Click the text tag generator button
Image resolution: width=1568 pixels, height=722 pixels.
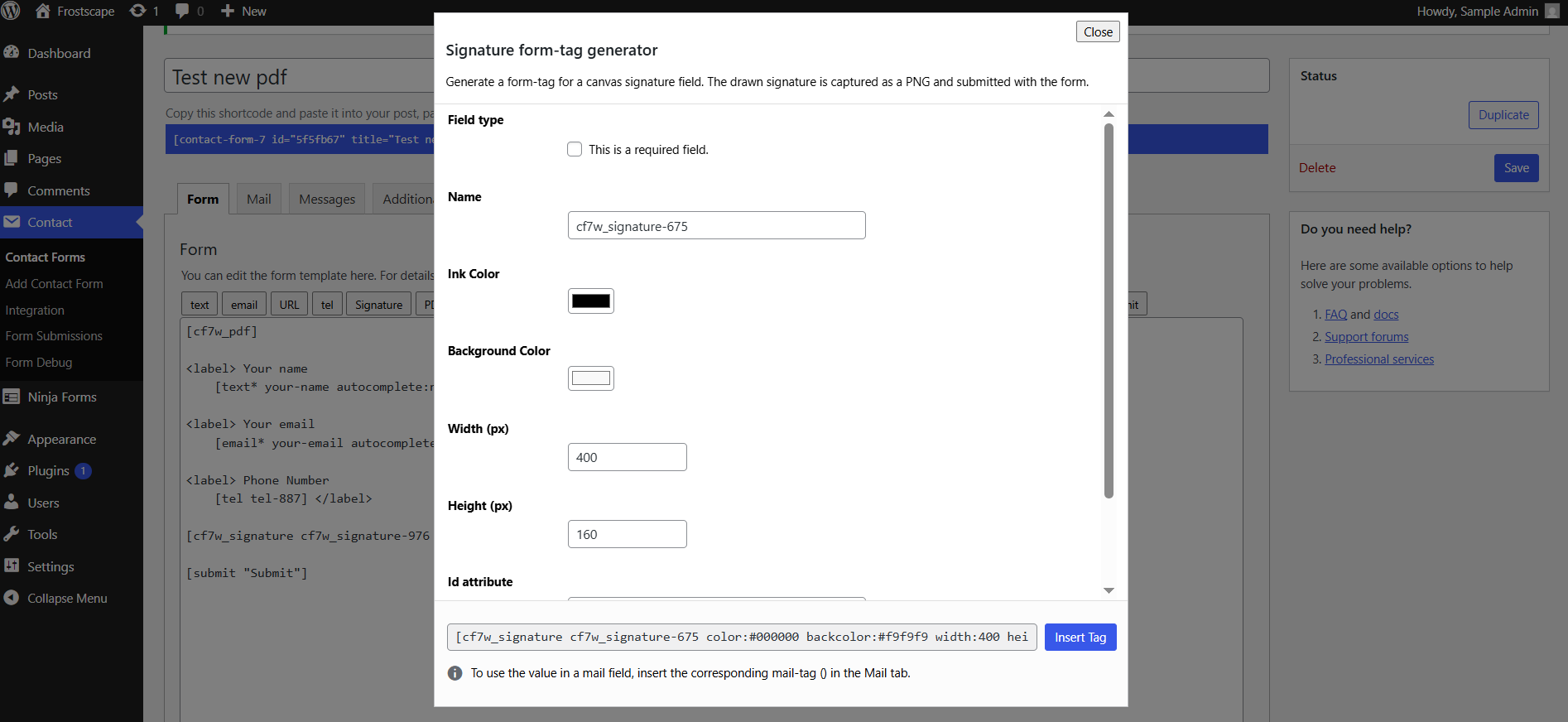pyautogui.click(x=200, y=304)
